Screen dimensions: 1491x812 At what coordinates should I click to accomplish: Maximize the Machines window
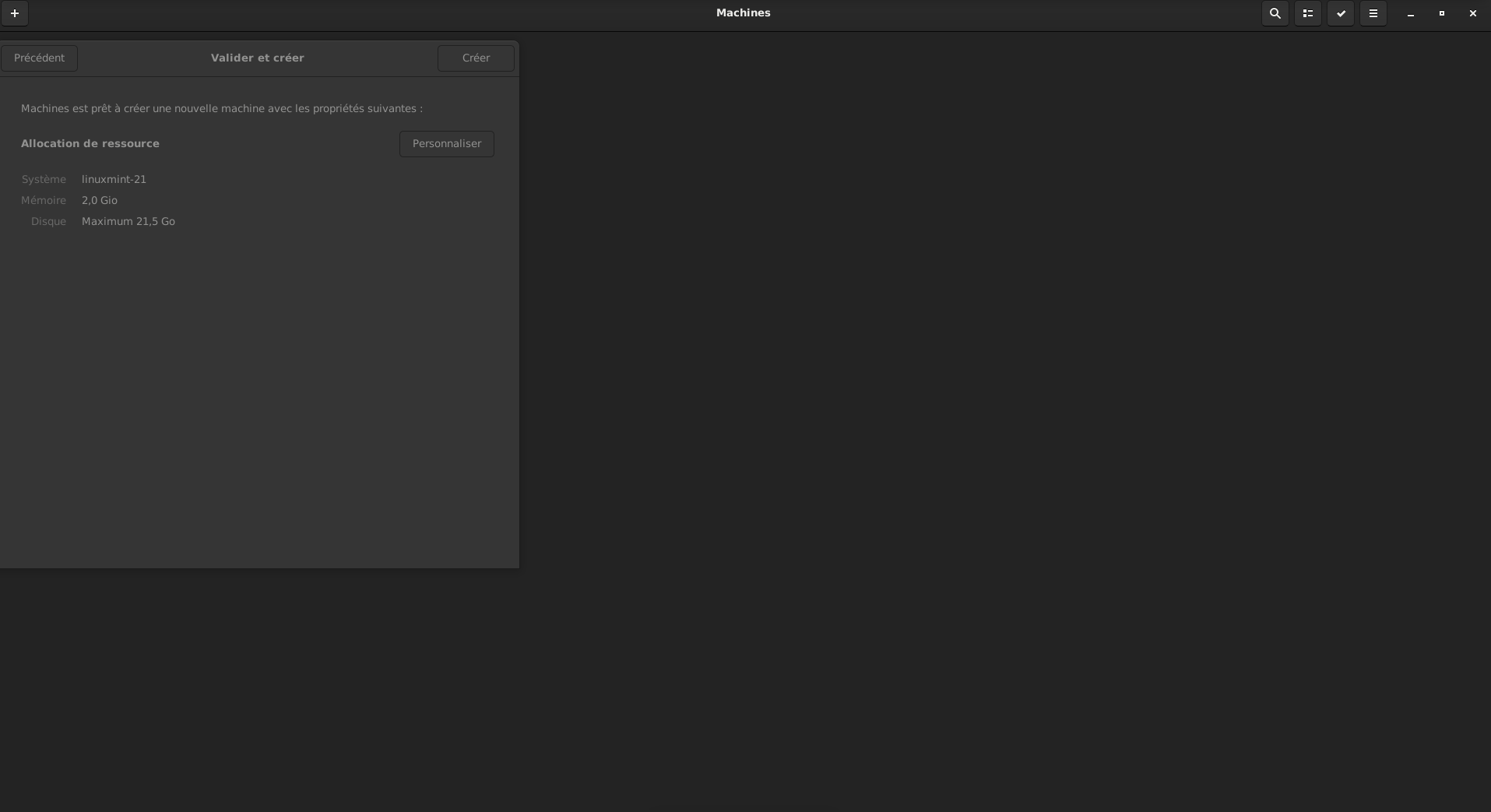(x=1442, y=13)
